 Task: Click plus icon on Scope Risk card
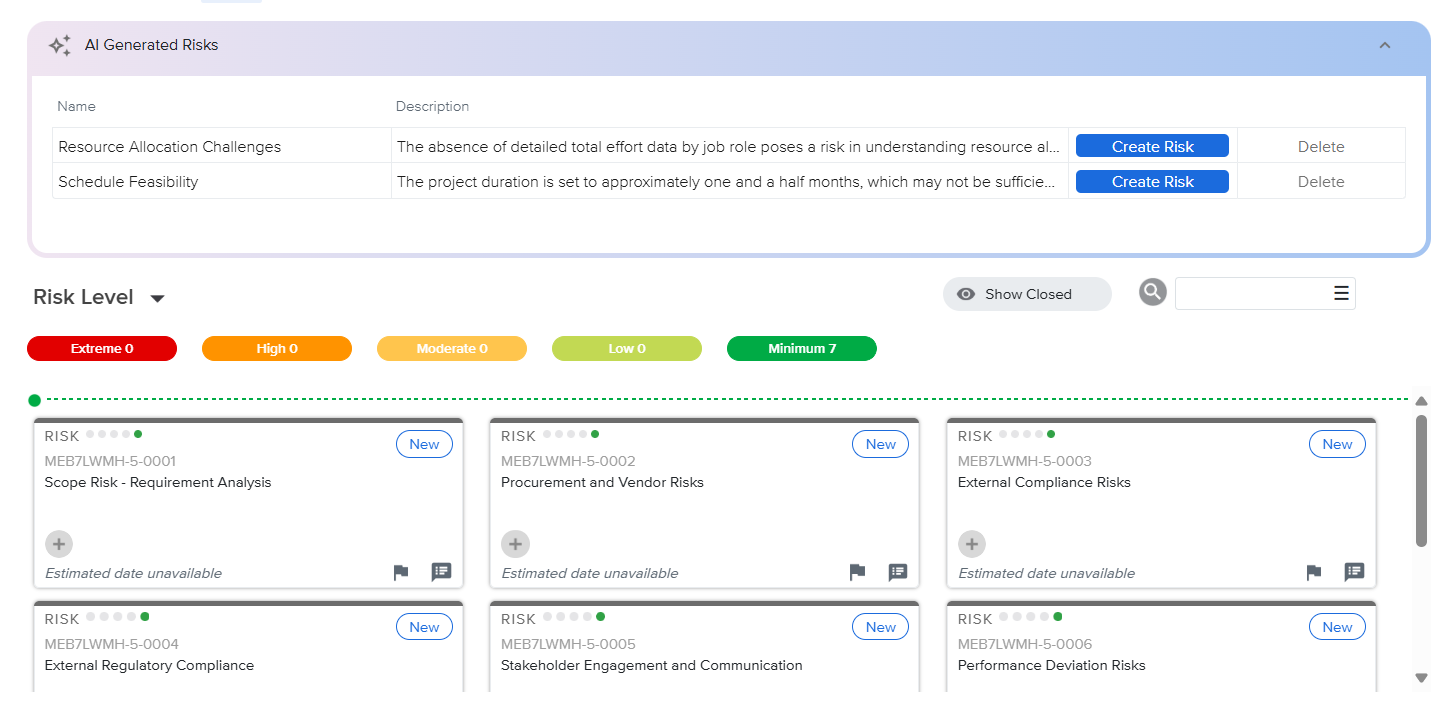tap(59, 544)
